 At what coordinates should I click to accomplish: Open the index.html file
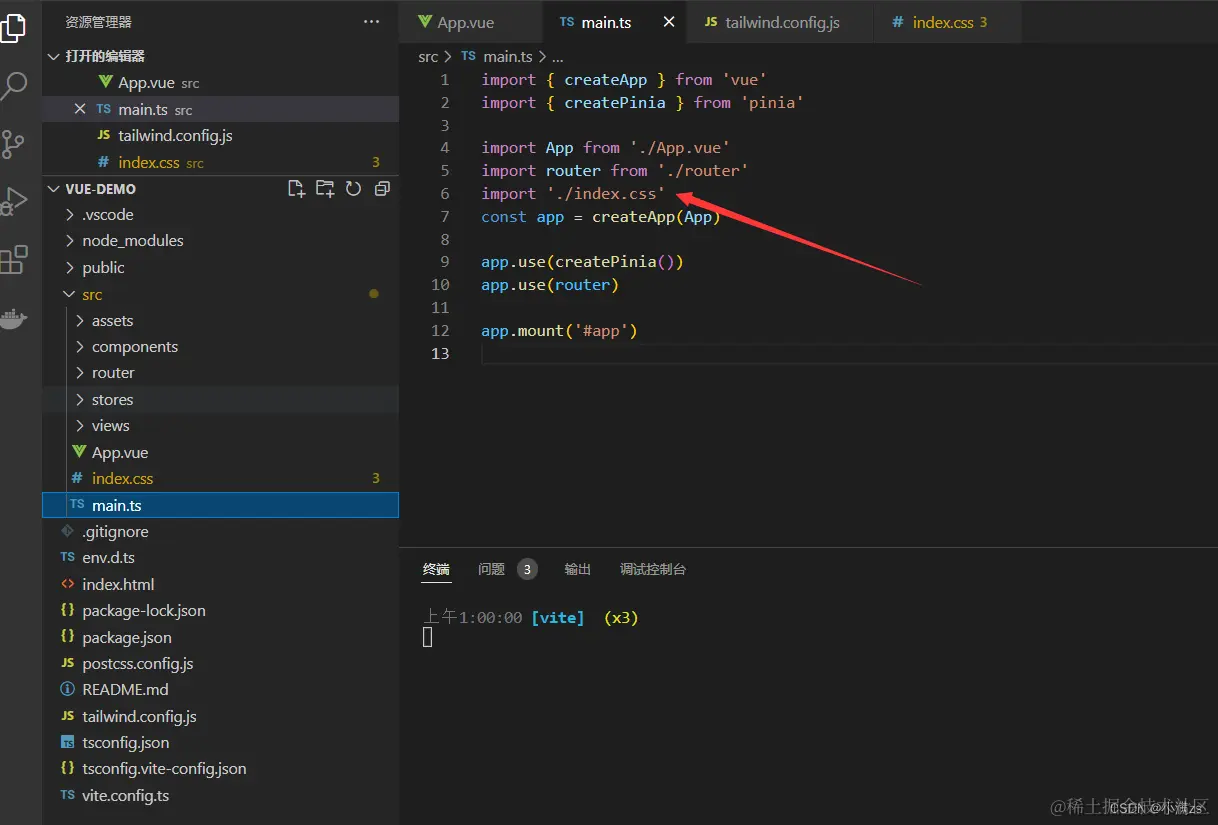220,584
